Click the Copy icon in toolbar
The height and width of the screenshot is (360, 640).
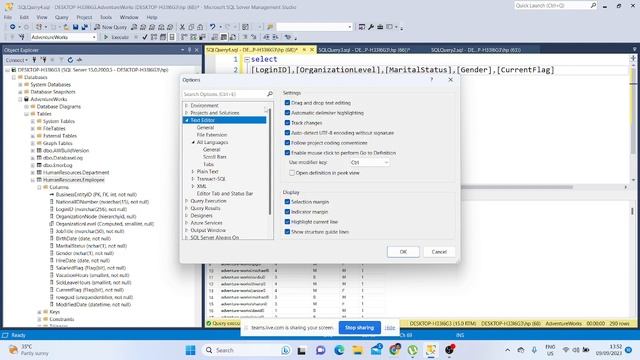(x=191, y=27)
